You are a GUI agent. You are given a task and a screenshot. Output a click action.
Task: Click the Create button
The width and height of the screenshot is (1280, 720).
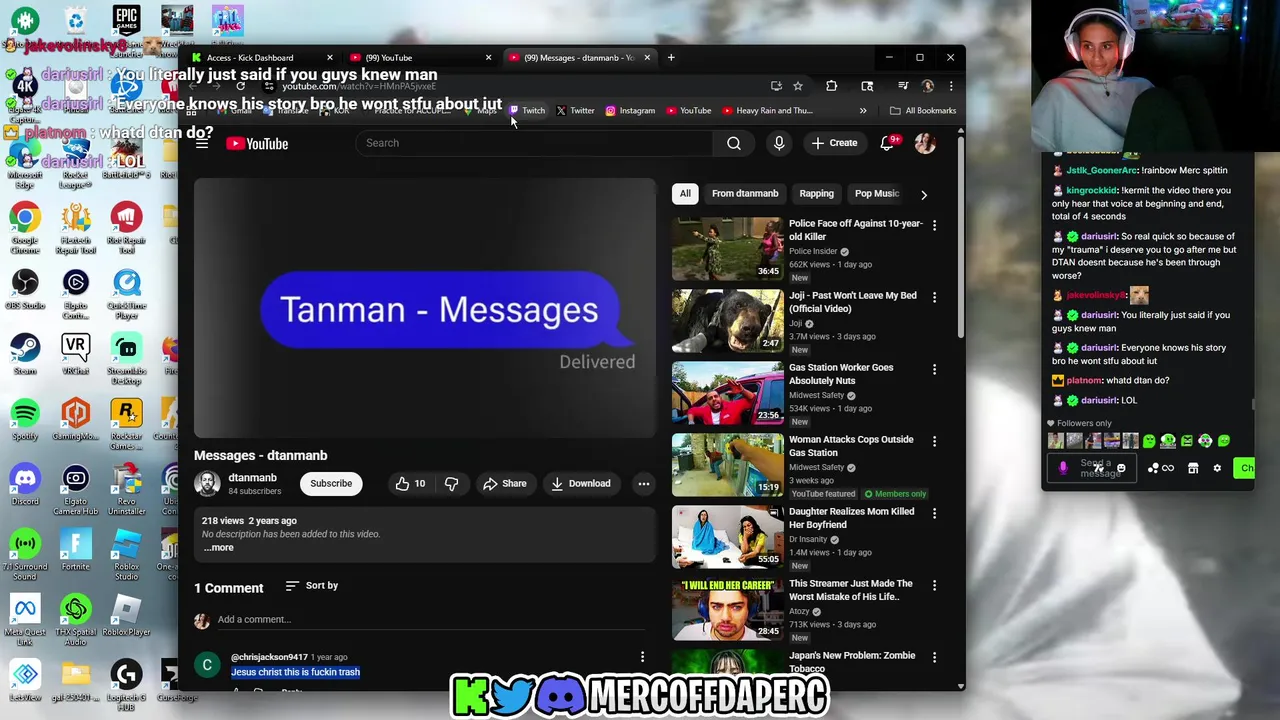[834, 143]
